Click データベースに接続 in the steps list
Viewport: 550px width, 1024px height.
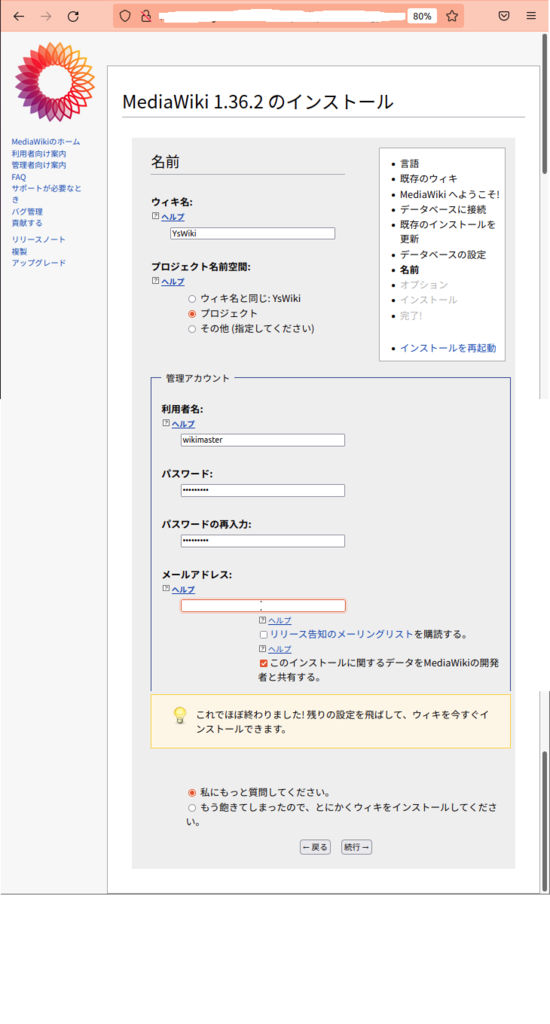[443, 210]
